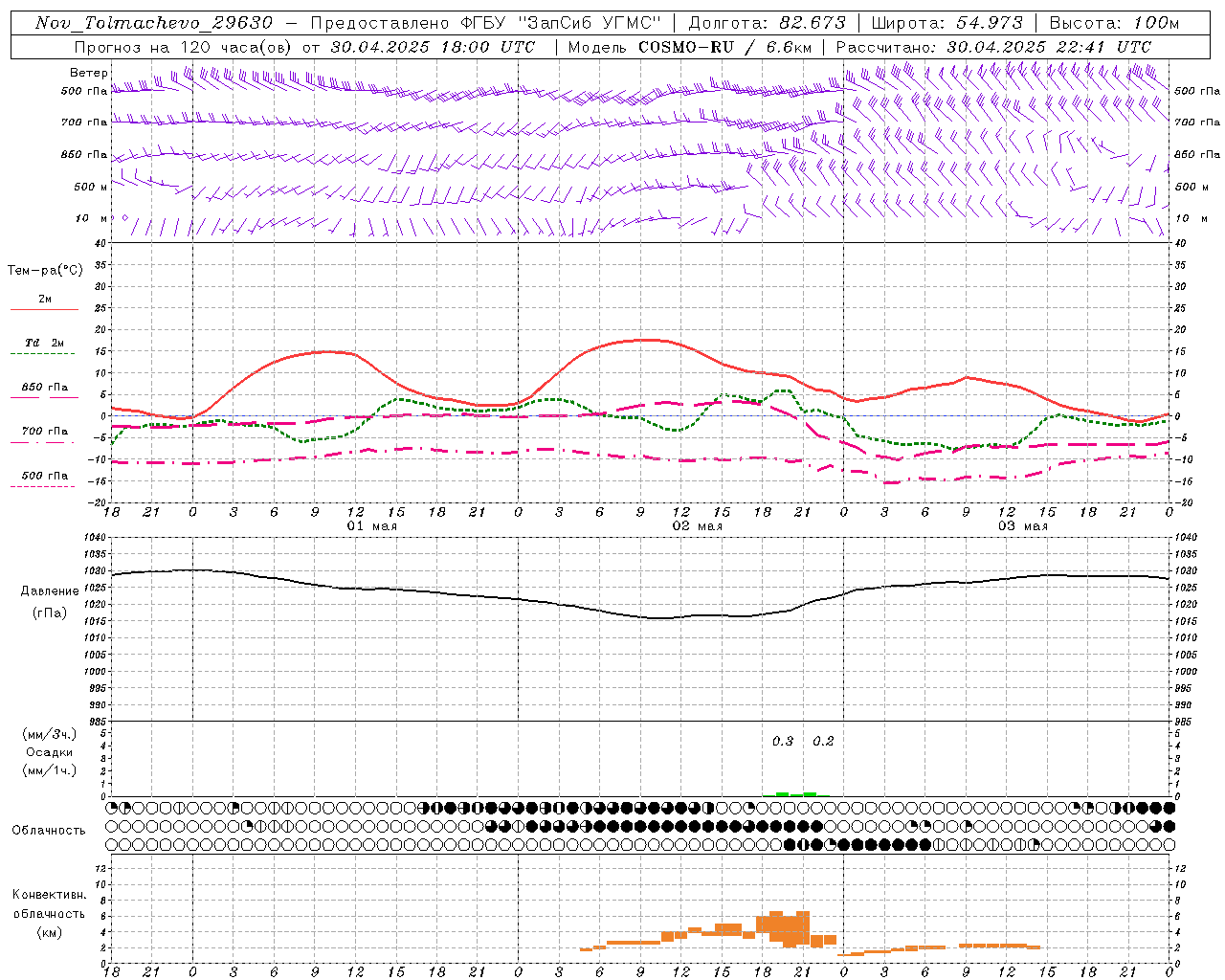1225x980 pixels.
Task: Click the Широта: 54.973 value
Action: pyautogui.click(x=947, y=23)
